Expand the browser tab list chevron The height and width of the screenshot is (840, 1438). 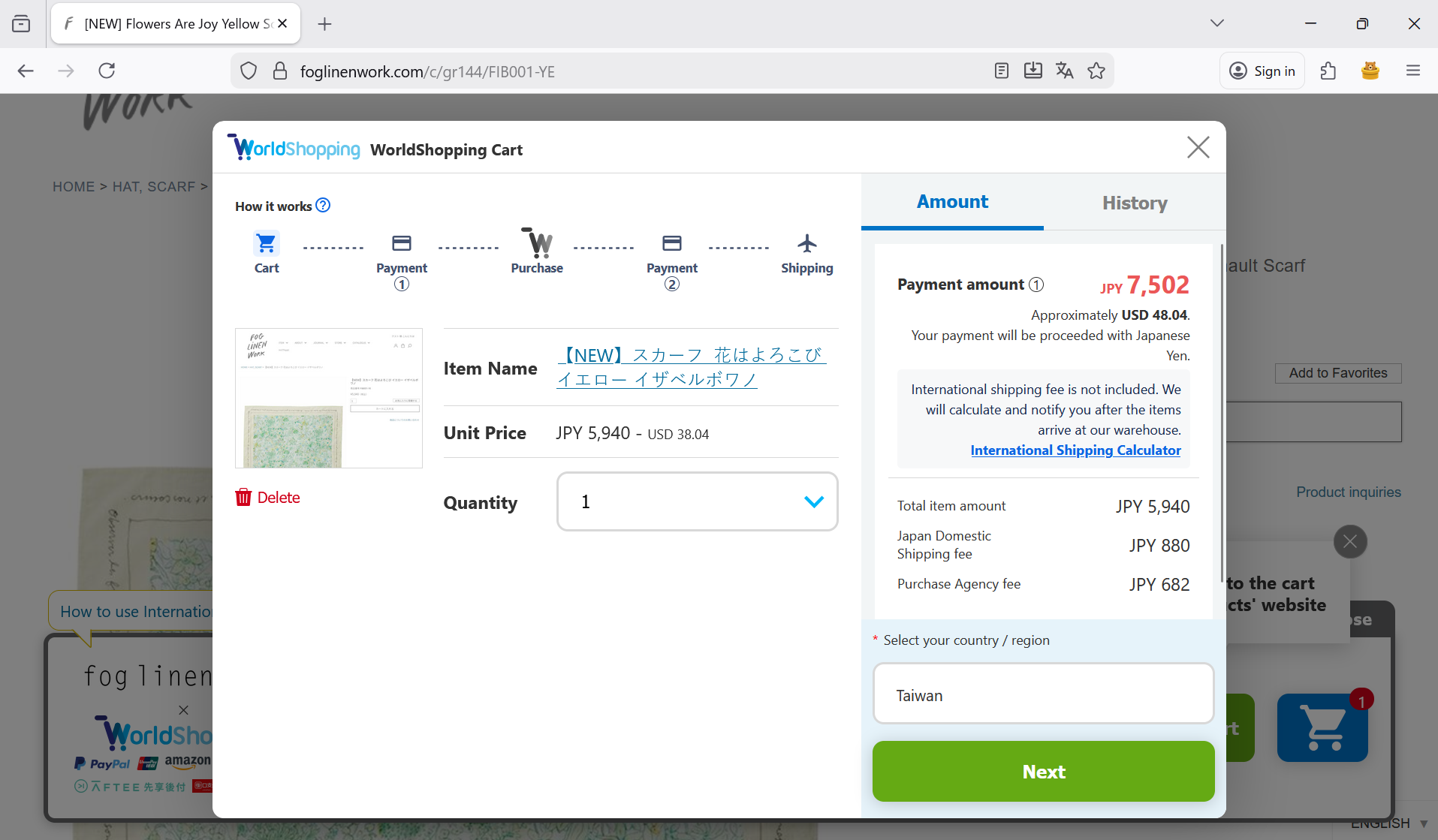pyautogui.click(x=1217, y=23)
